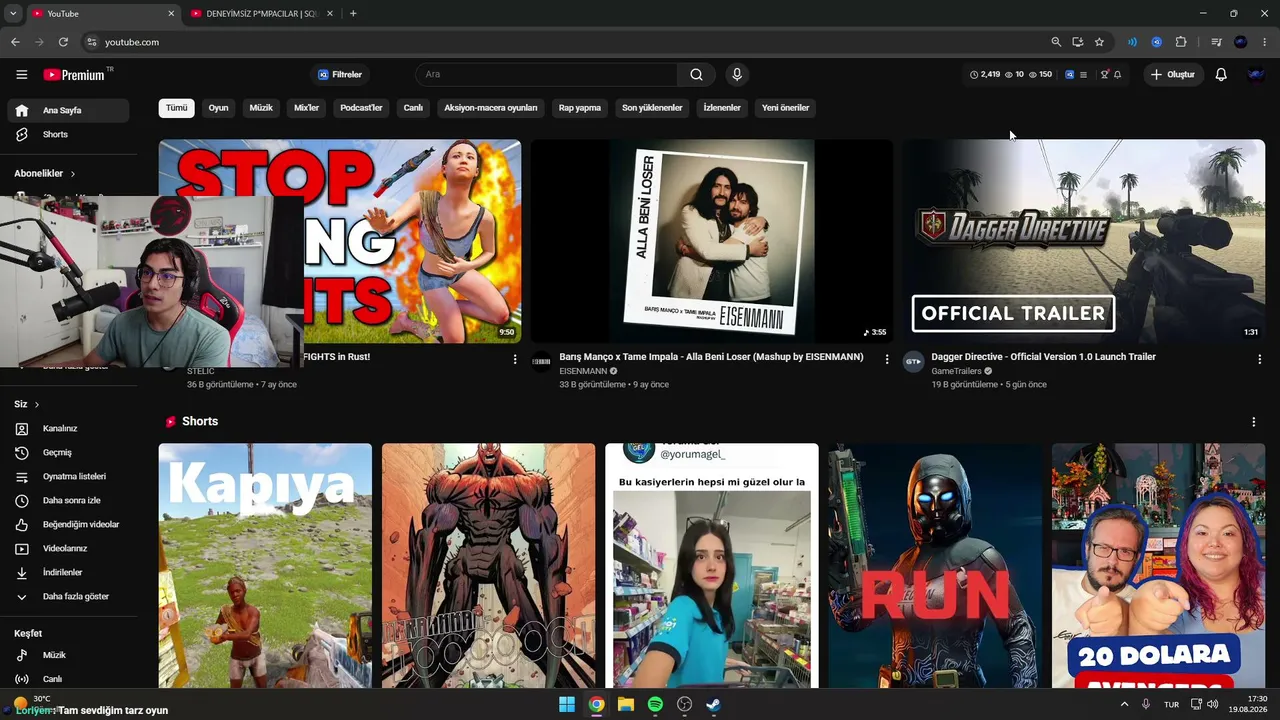
Task: Open the YouTube notifications bell
Action: [1221, 75]
